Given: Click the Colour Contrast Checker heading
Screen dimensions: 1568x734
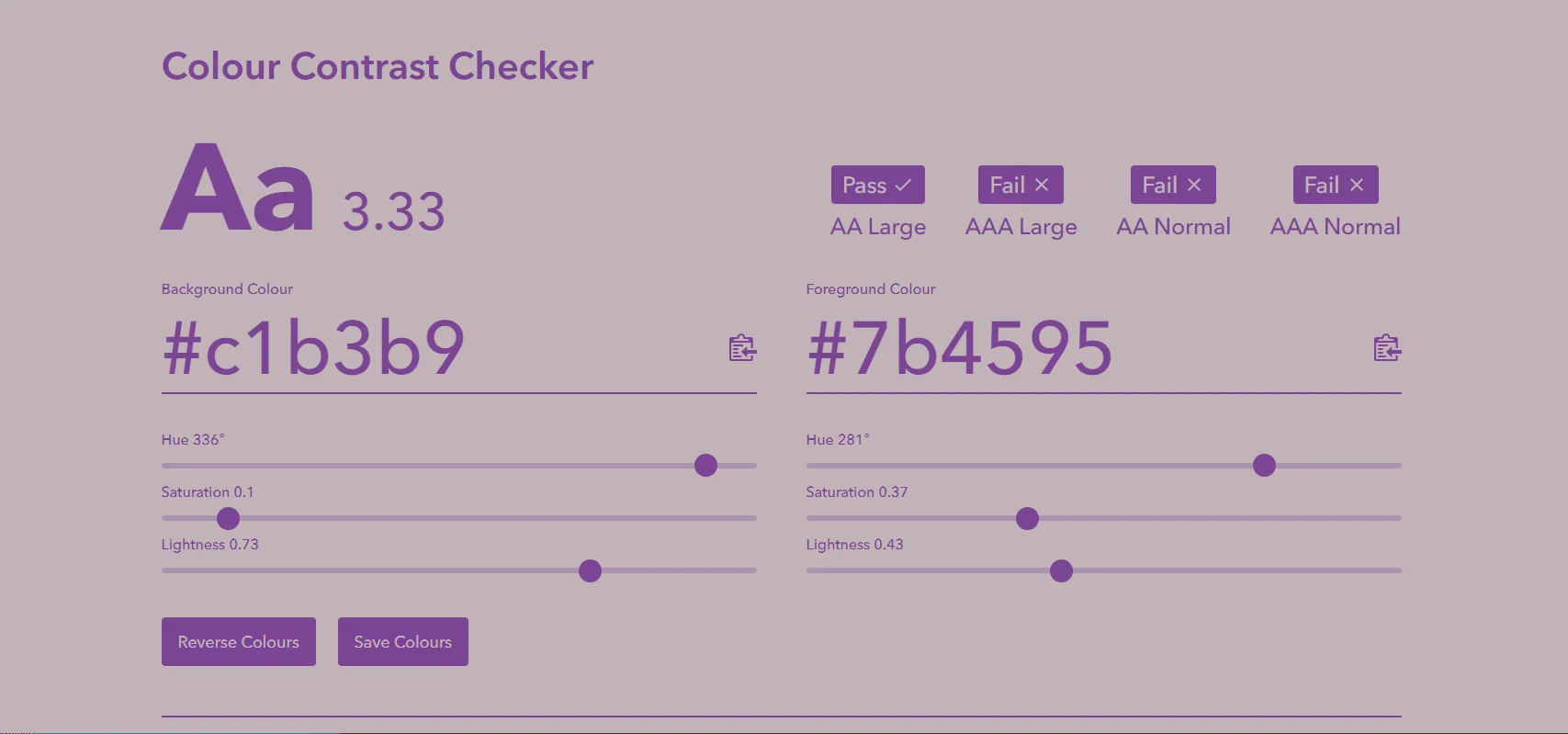Looking at the screenshot, I should pyautogui.click(x=378, y=67).
